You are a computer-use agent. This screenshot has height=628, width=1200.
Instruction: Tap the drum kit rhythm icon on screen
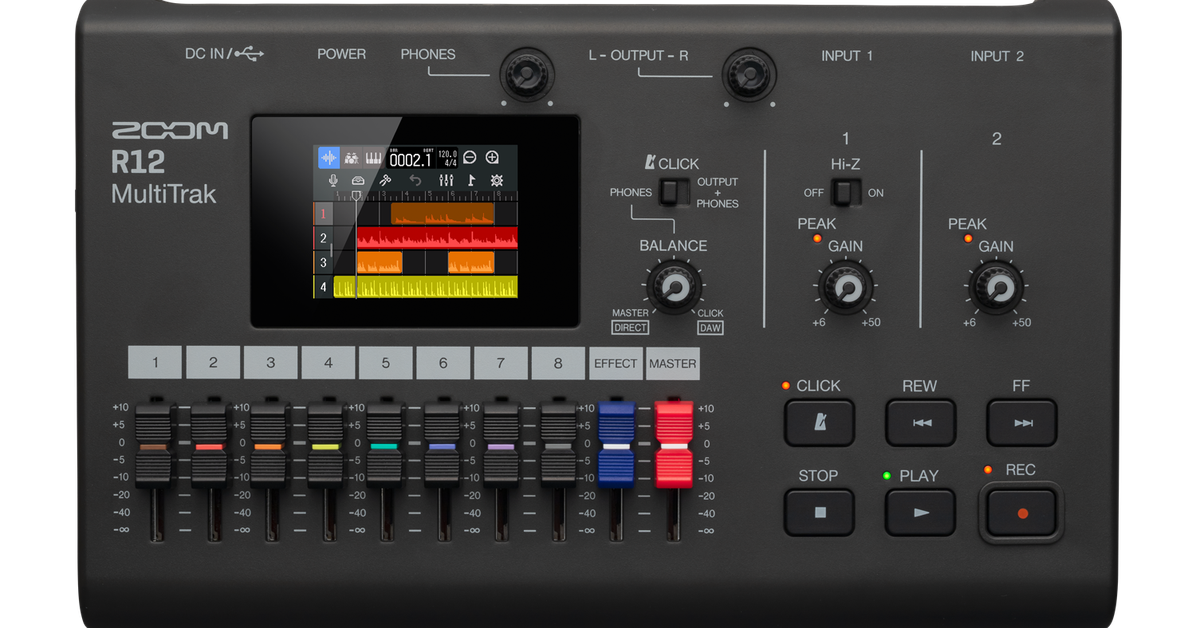point(351,158)
